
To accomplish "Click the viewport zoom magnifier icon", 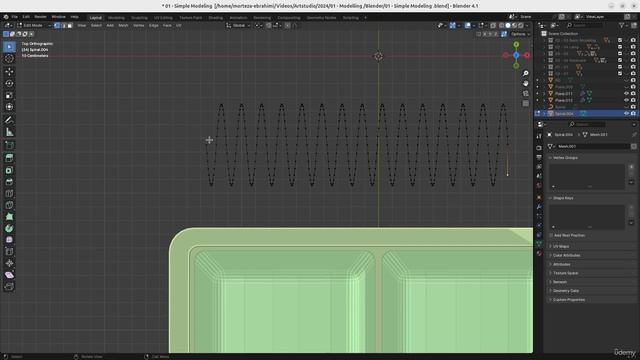I will tap(526, 73).
